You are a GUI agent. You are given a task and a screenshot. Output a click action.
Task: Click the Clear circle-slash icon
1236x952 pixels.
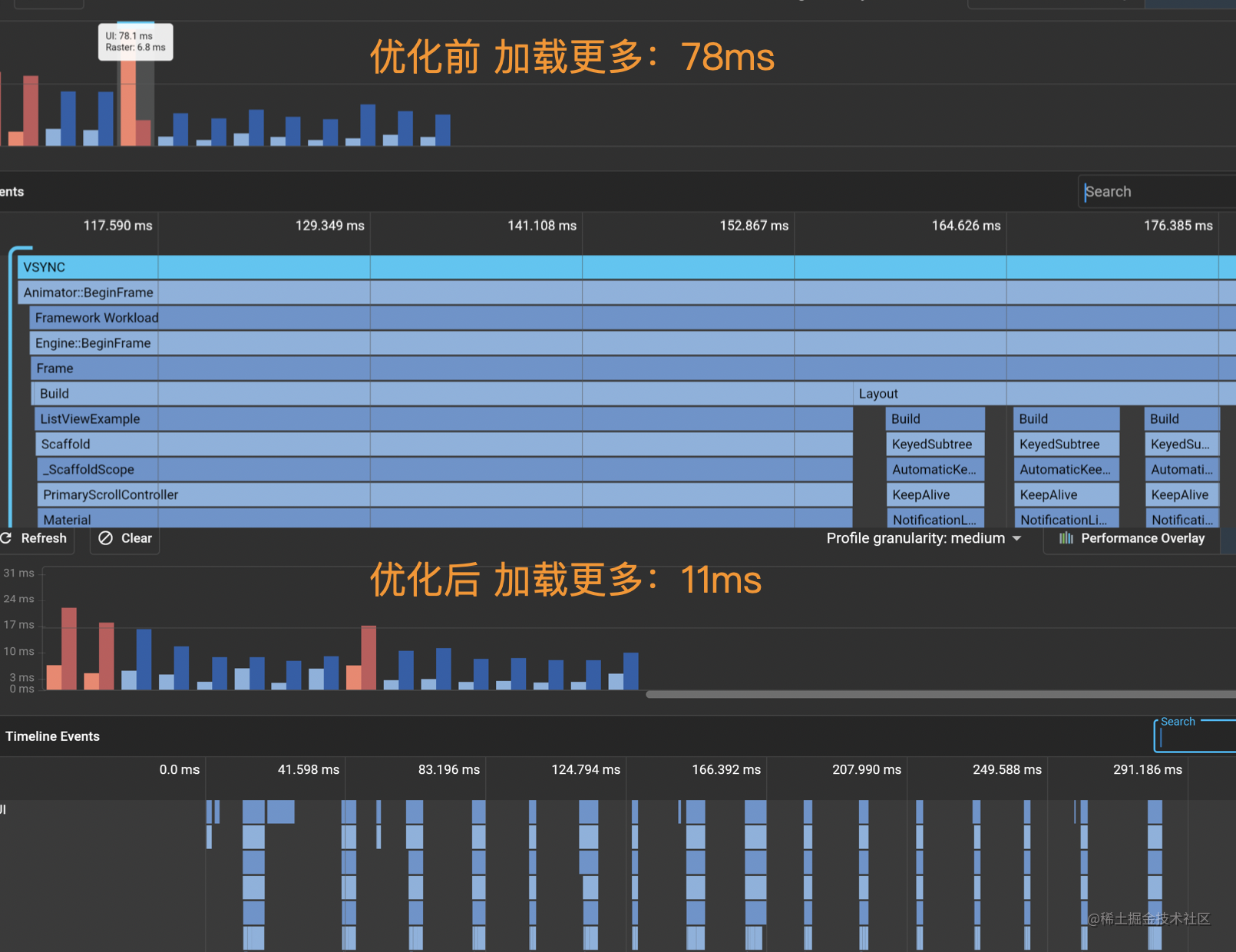(x=106, y=538)
